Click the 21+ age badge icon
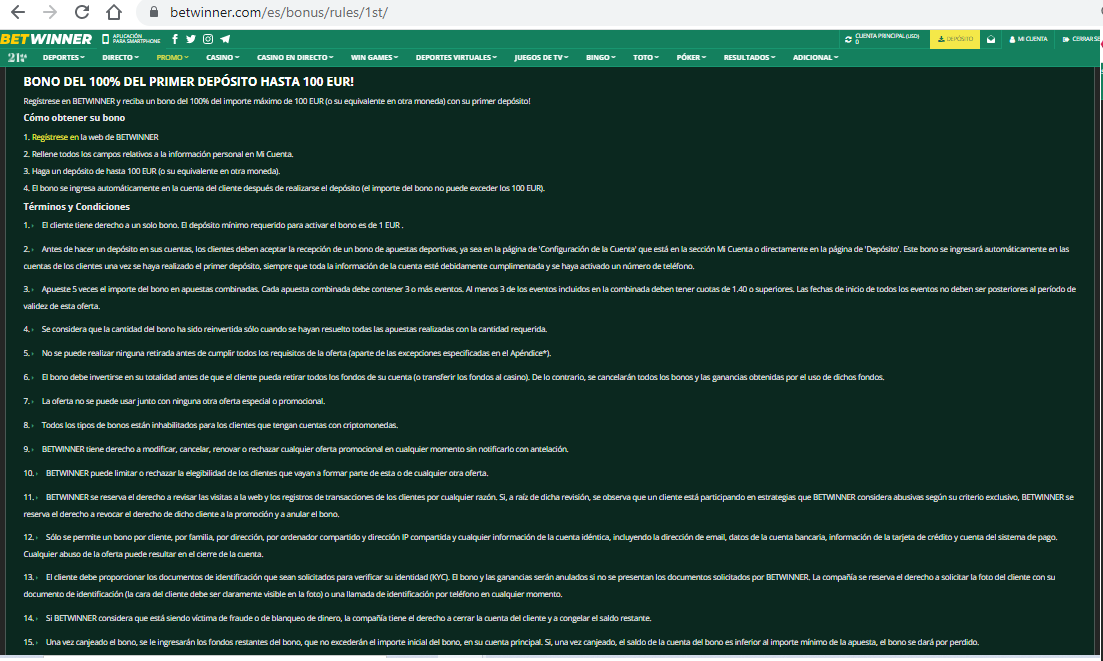Image resolution: width=1103 pixels, height=661 pixels. [x=17, y=57]
